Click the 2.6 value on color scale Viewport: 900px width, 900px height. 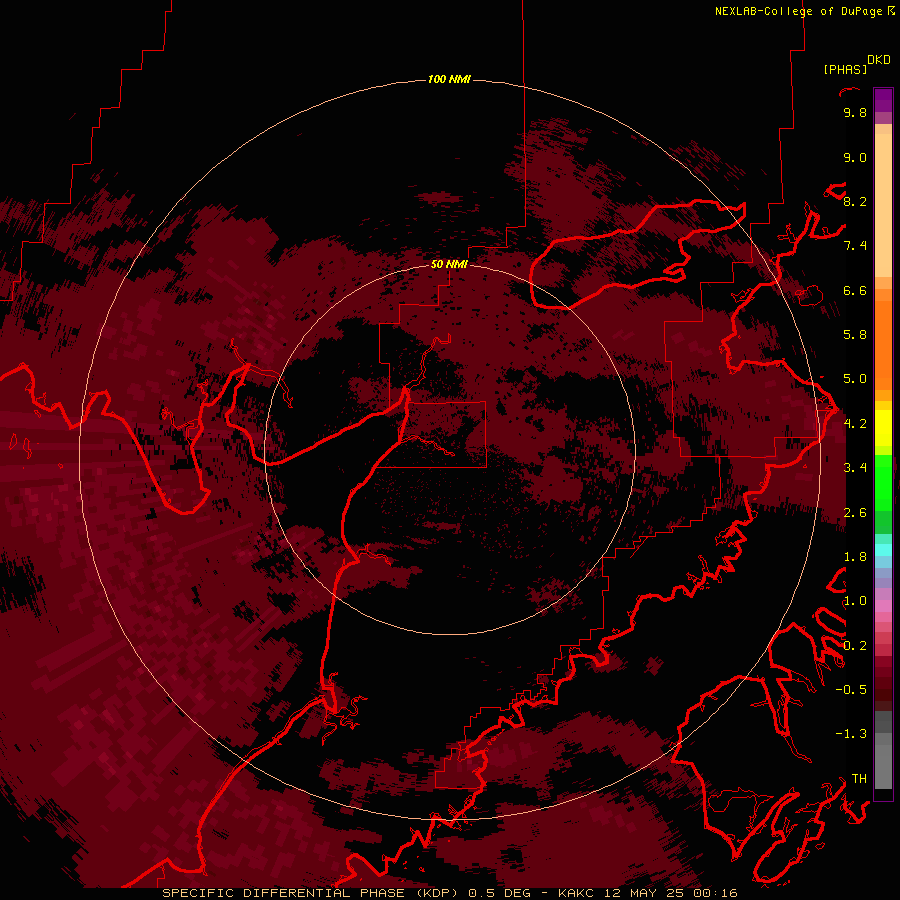855,513
